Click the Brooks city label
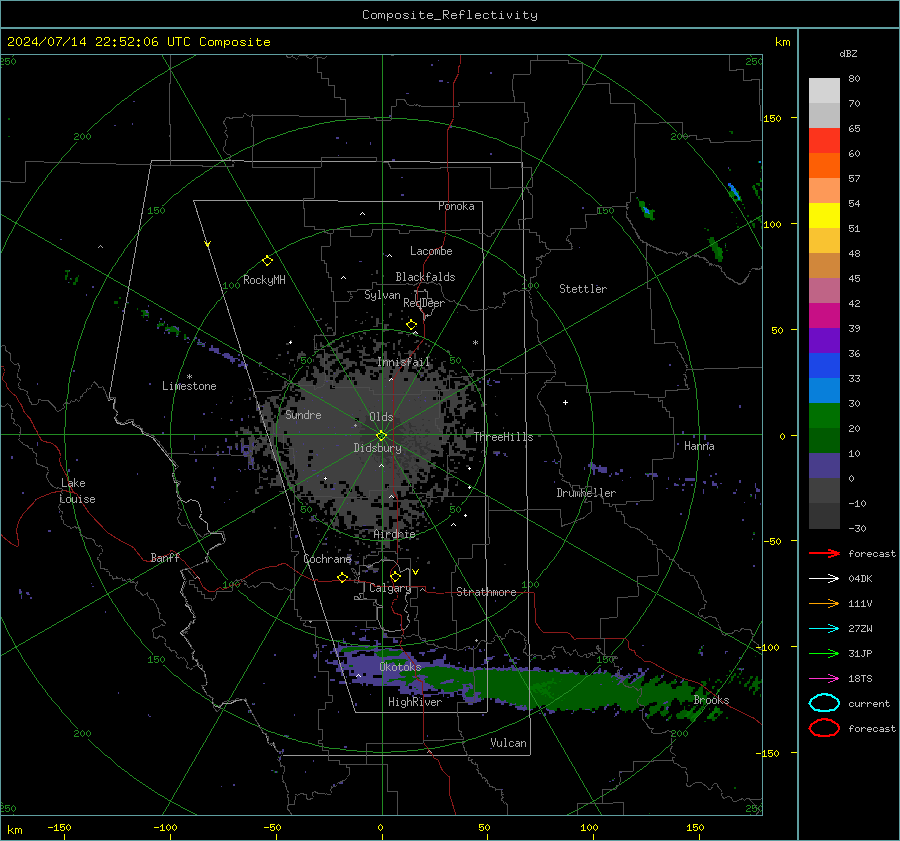 pyautogui.click(x=711, y=700)
